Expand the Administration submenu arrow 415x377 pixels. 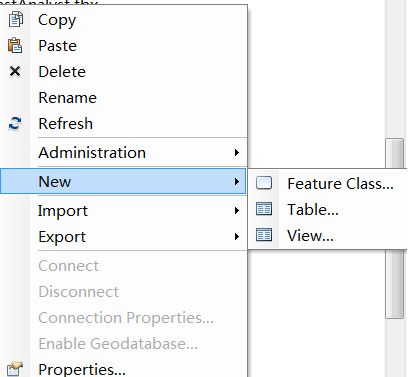point(237,153)
